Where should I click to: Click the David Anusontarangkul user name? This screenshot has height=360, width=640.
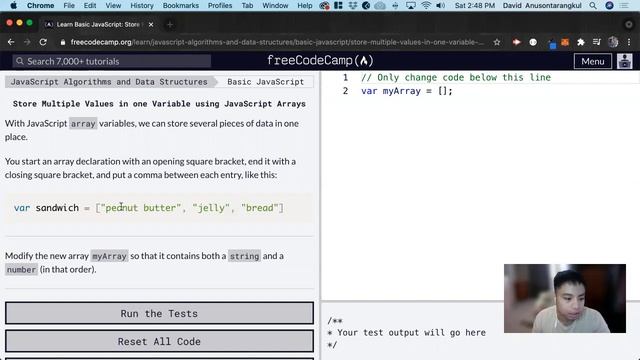[542, 5]
